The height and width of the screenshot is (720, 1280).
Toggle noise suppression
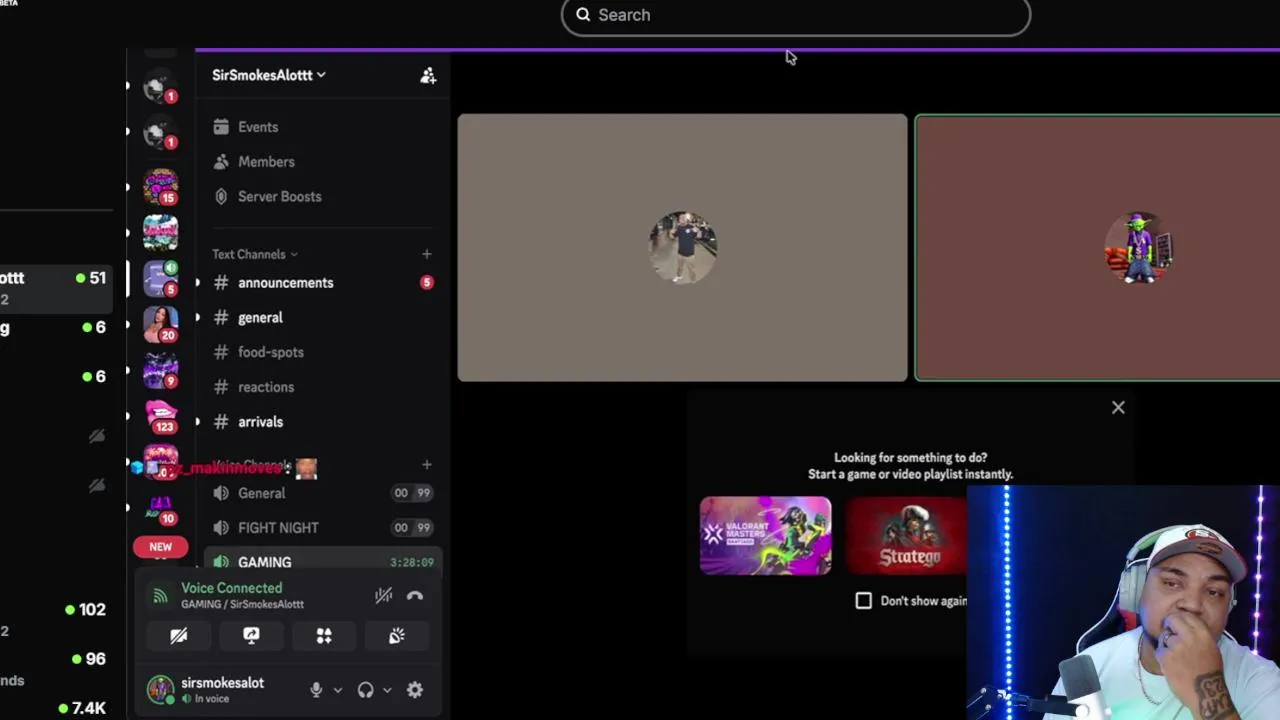pos(383,596)
